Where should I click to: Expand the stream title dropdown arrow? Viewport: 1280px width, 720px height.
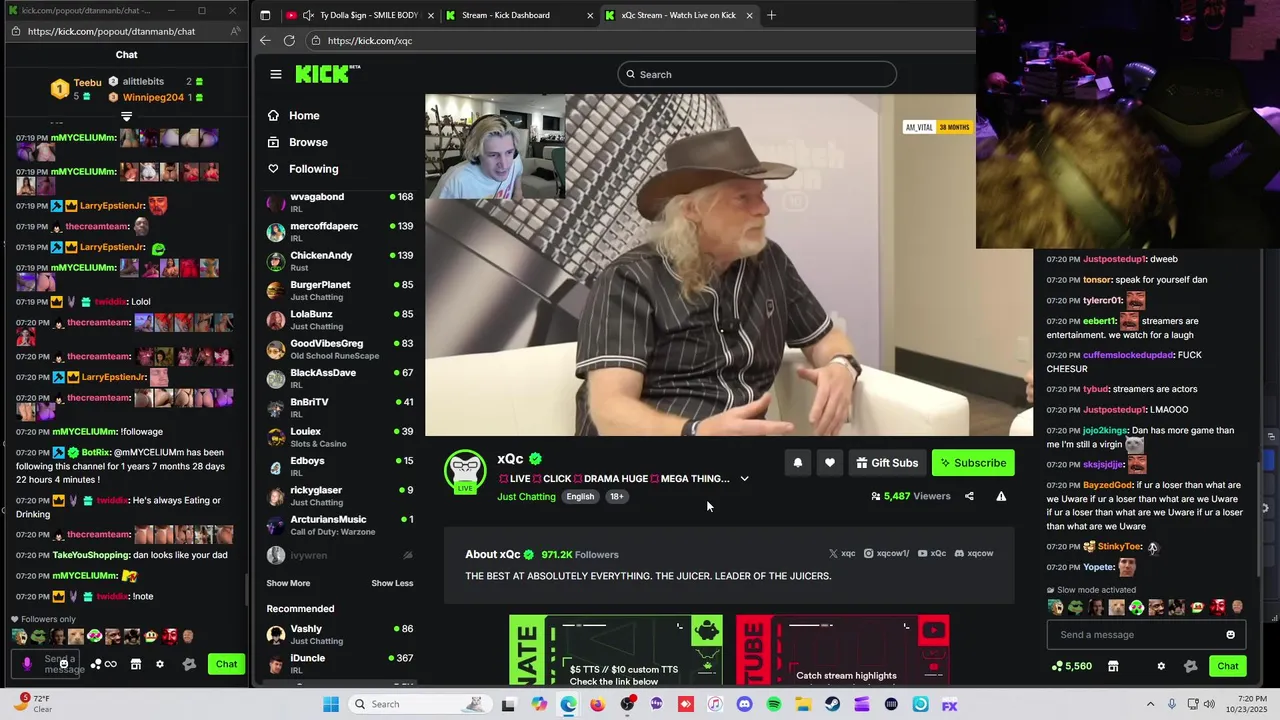(x=744, y=479)
